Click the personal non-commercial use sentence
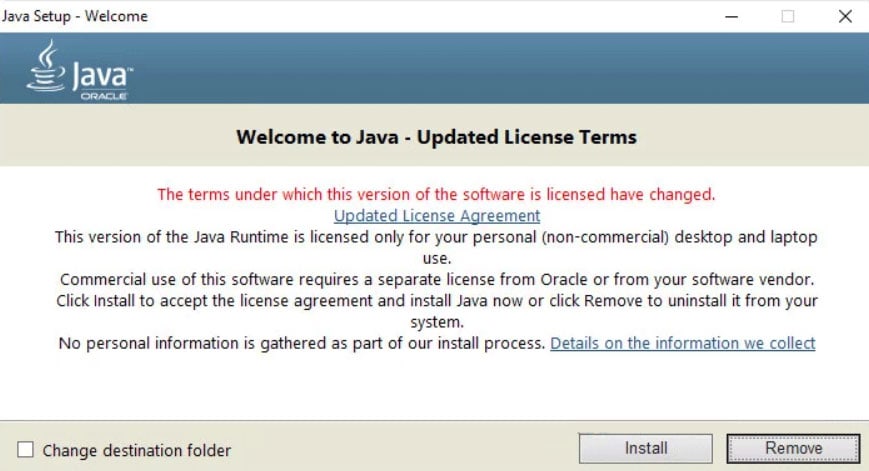869x471 pixels. tap(436, 237)
